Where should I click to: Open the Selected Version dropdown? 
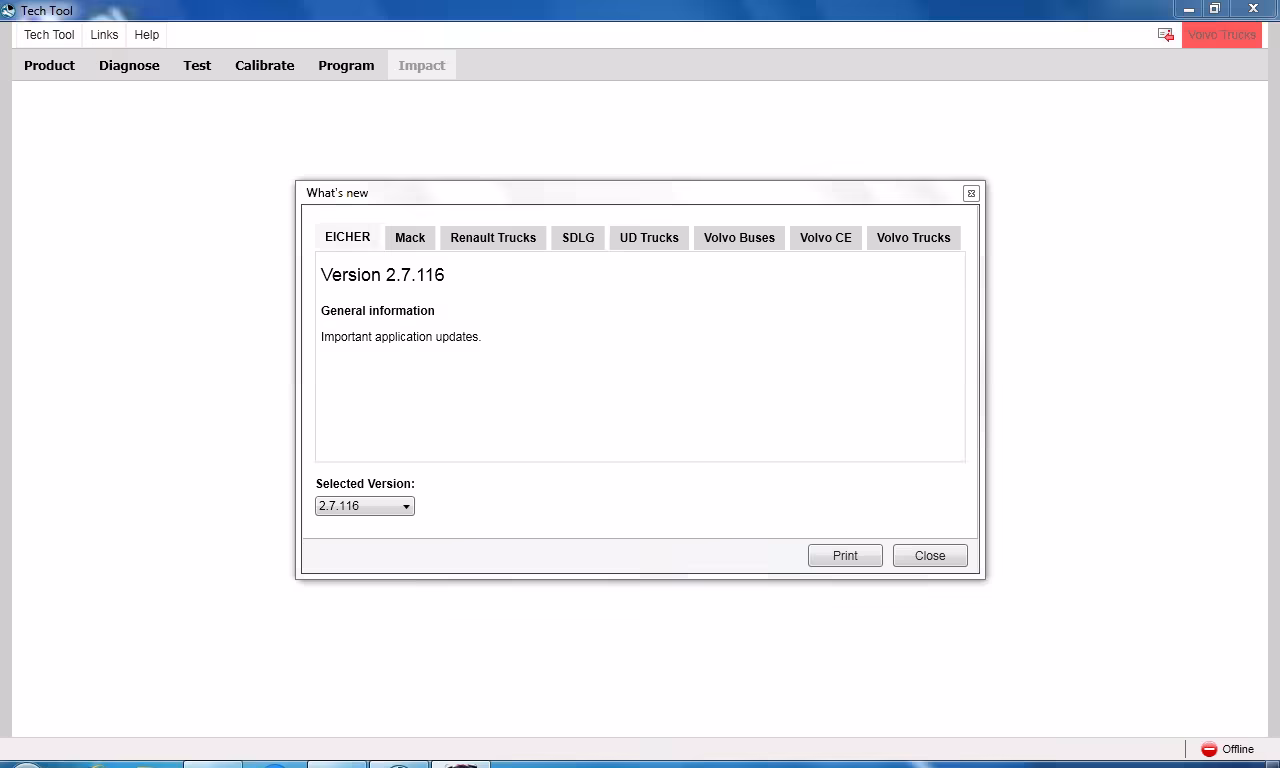(x=365, y=506)
